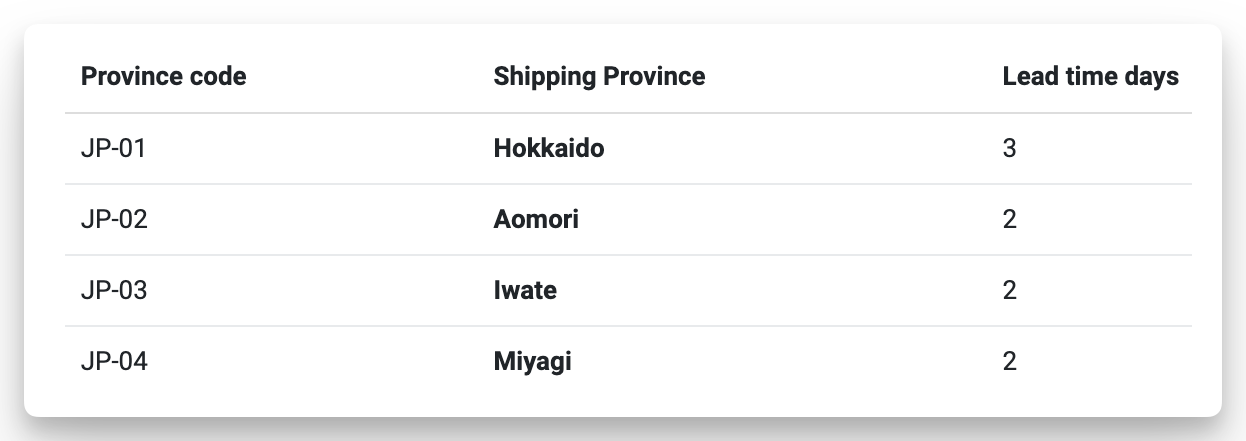Open the Miyagi province entry
Image resolution: width=1246 pixels, height=441 pixels.
[532, 362]
